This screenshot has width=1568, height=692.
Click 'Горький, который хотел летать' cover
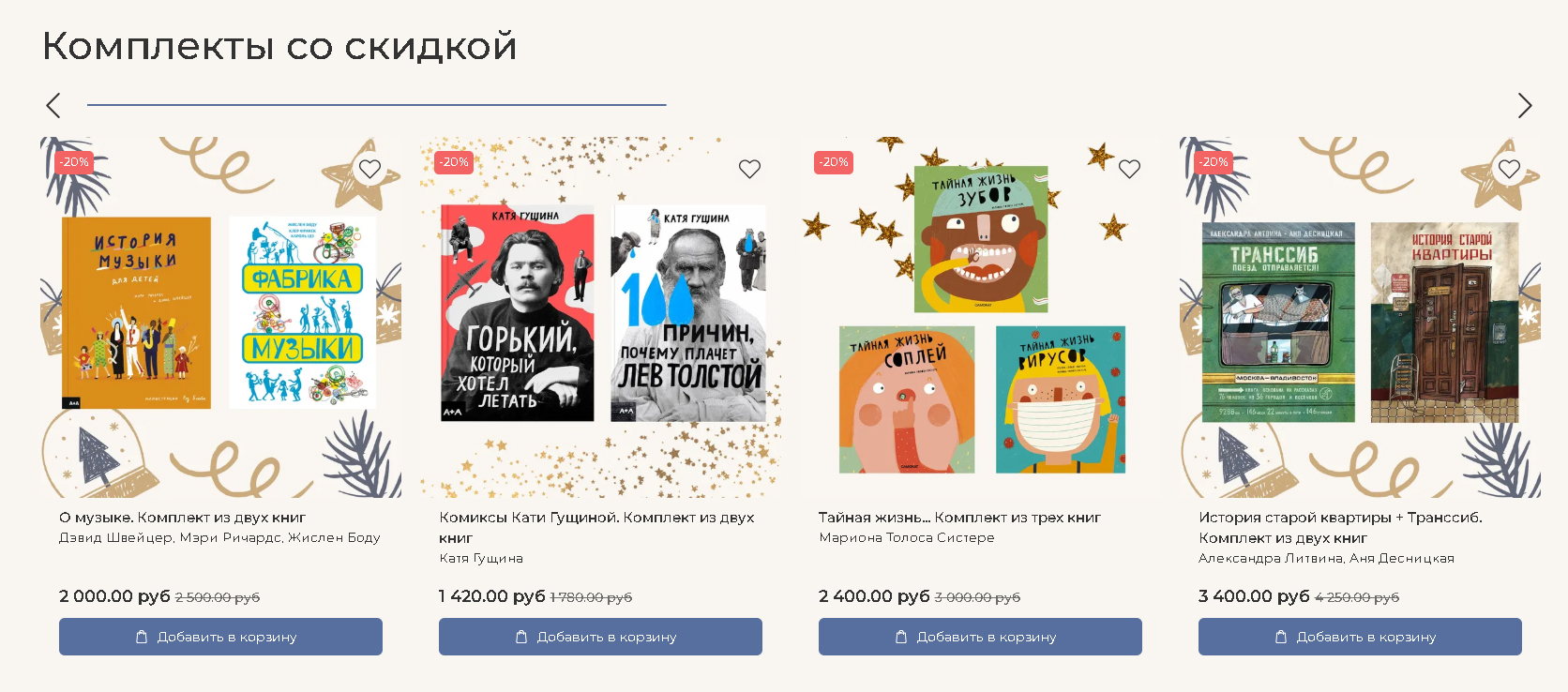click(x=517, y=313)
